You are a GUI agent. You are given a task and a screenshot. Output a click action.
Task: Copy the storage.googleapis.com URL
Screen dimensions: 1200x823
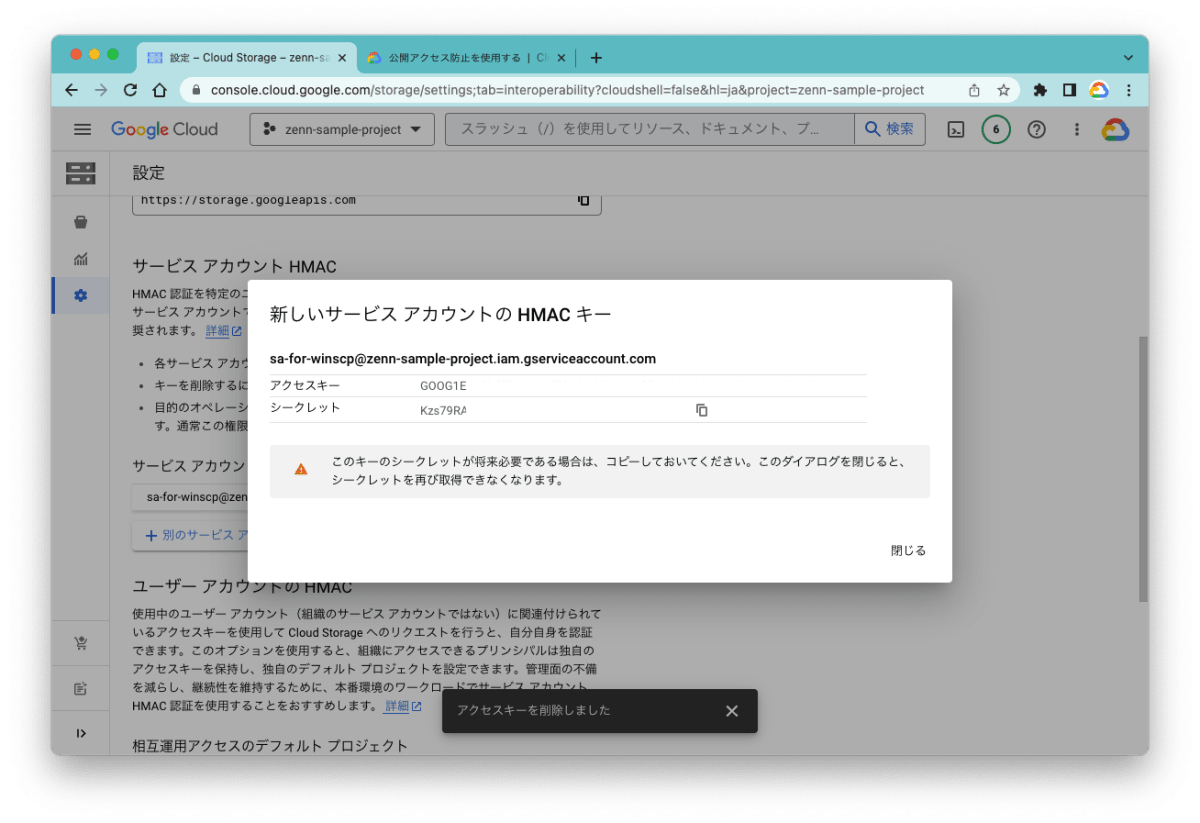click(x=583, y=200)
